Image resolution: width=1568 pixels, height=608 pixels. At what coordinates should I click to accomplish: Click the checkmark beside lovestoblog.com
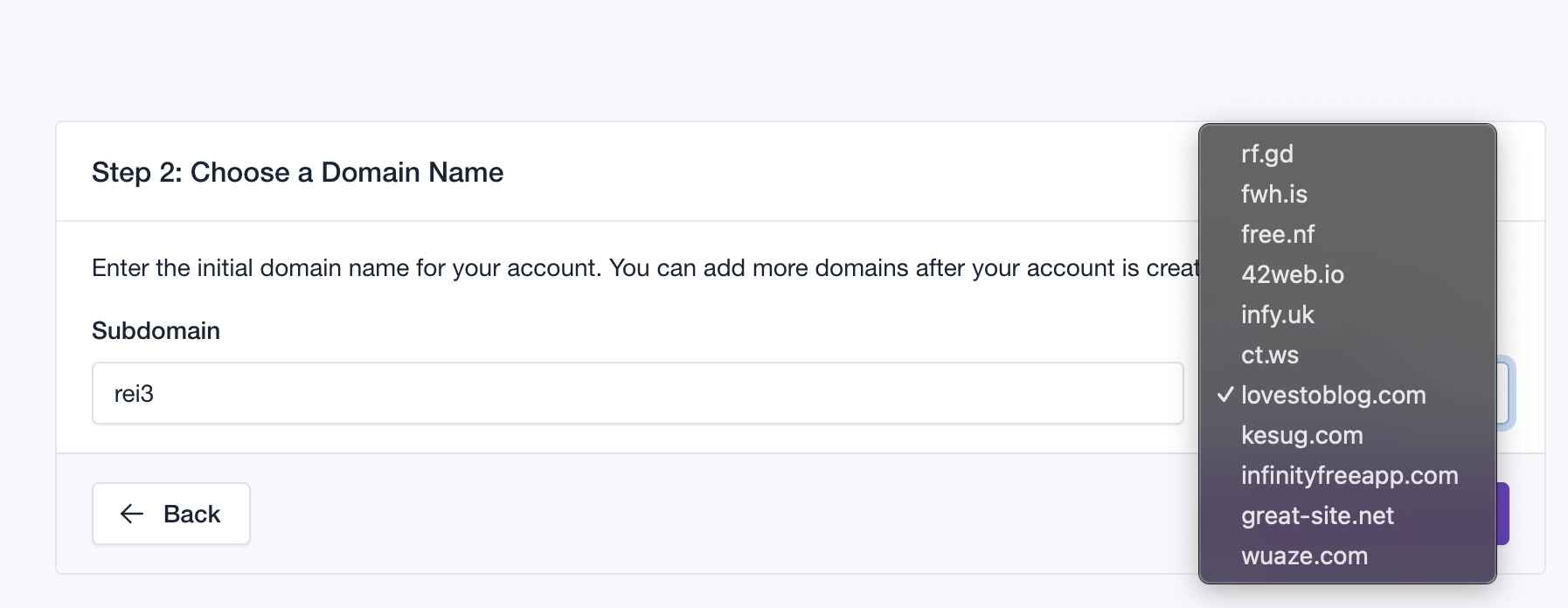pyautogui.click(x=1225, y=395)
